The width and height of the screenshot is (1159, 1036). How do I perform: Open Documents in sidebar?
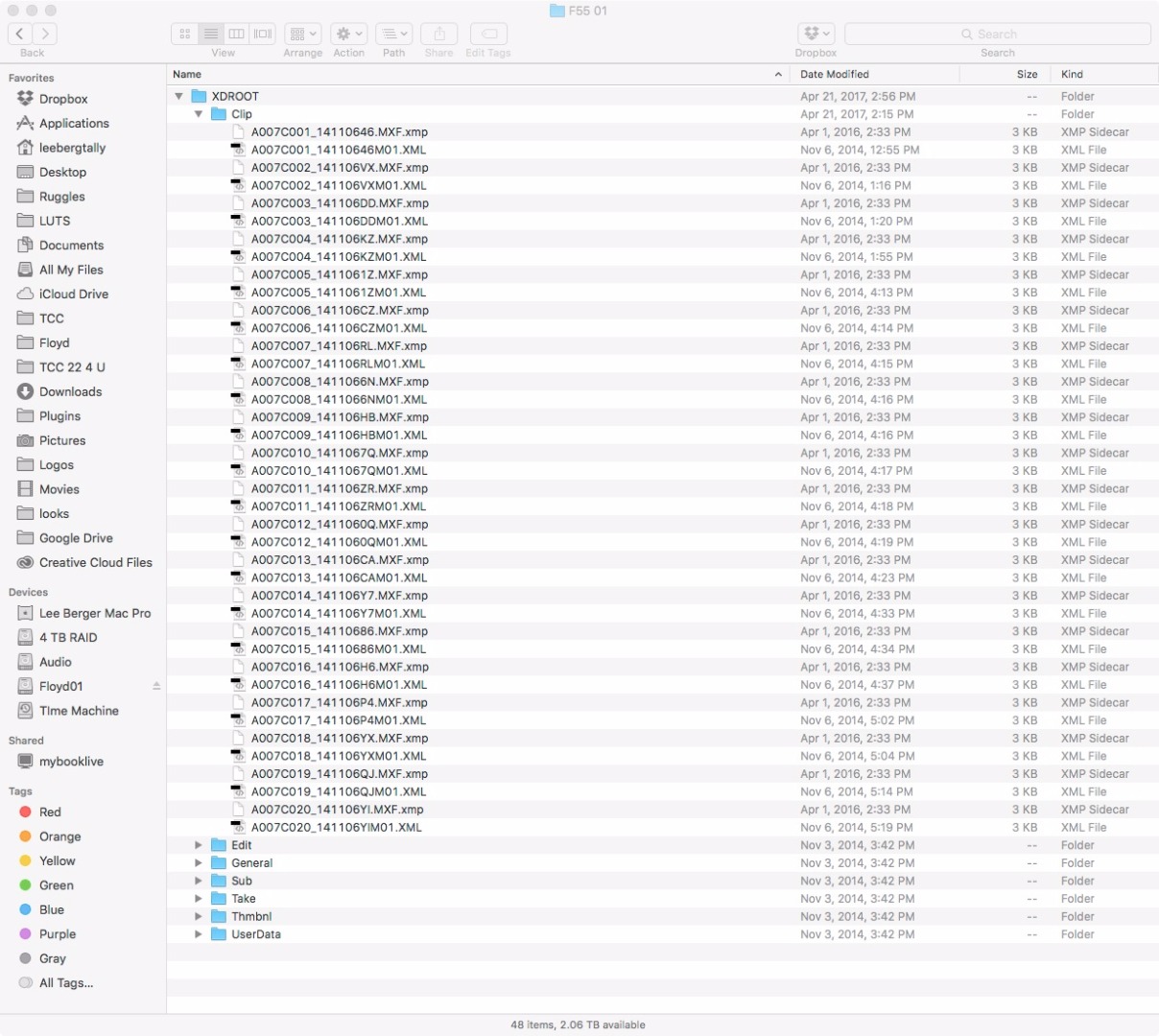[71, 245]
